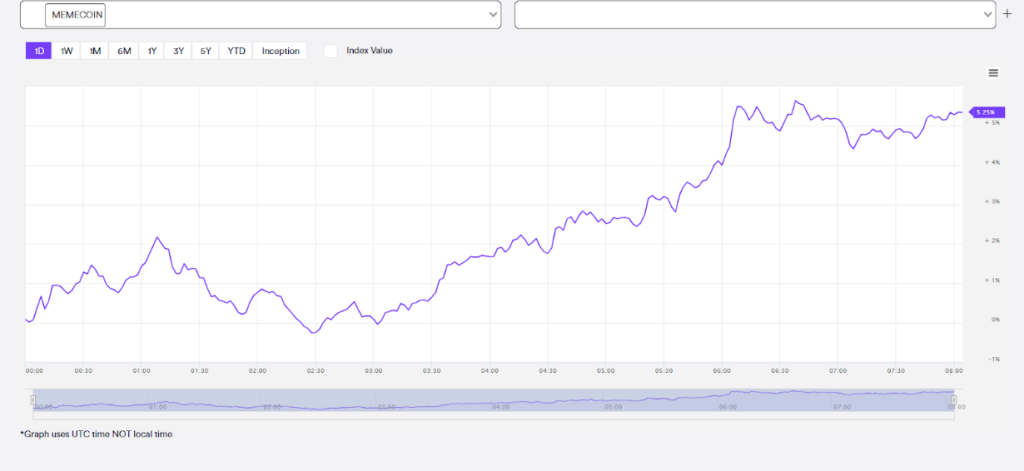Select the 5Y time range
Screen dimensions: 1024x471
click(206, 51)
